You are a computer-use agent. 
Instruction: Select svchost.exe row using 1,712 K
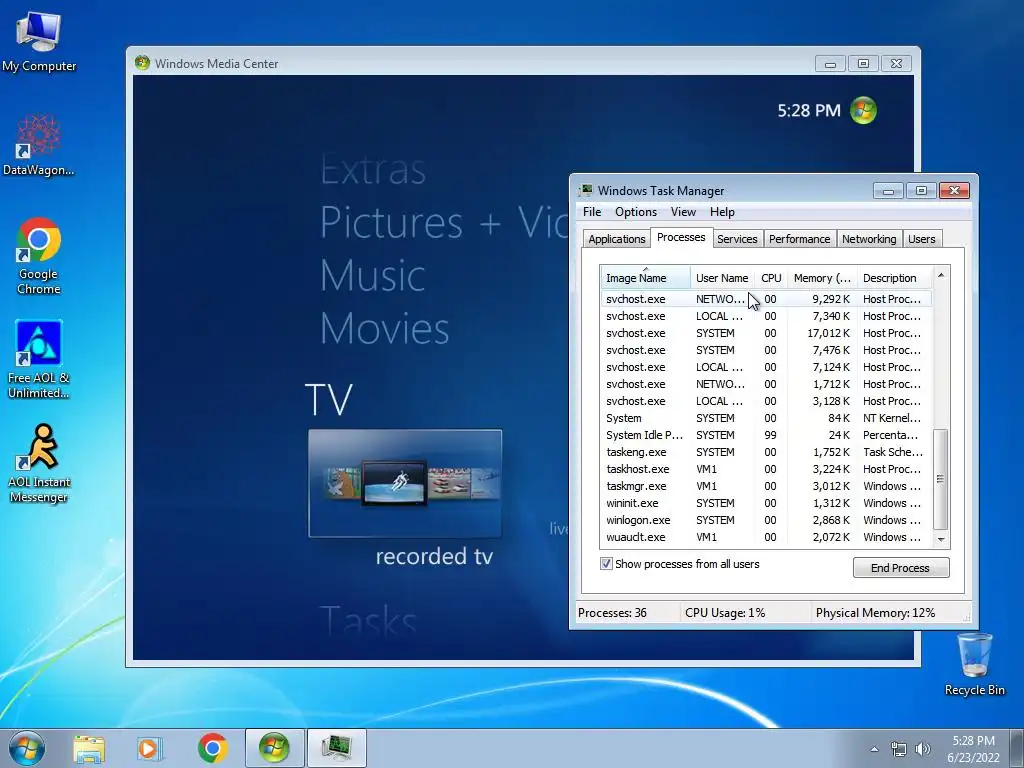(x=766, y=384)
